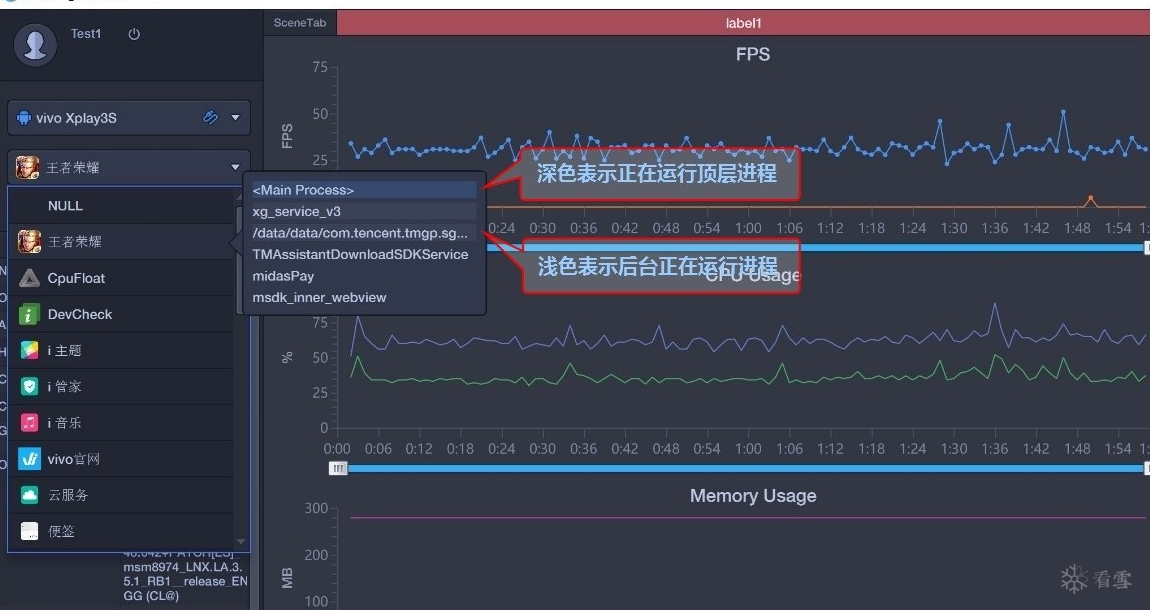This screenshot has height=610, width=1150.
Task: Select NULL in the app list
Action: (x=121, y=205)
